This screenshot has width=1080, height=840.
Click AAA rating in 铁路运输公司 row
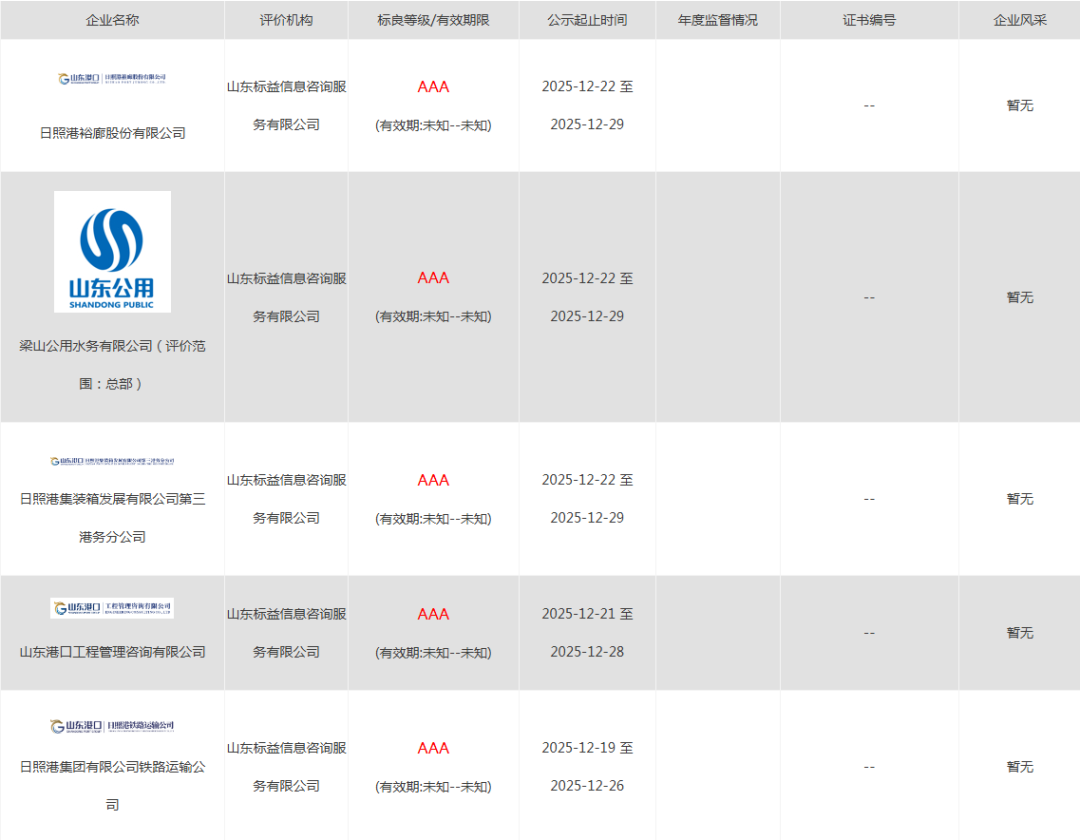433,748
